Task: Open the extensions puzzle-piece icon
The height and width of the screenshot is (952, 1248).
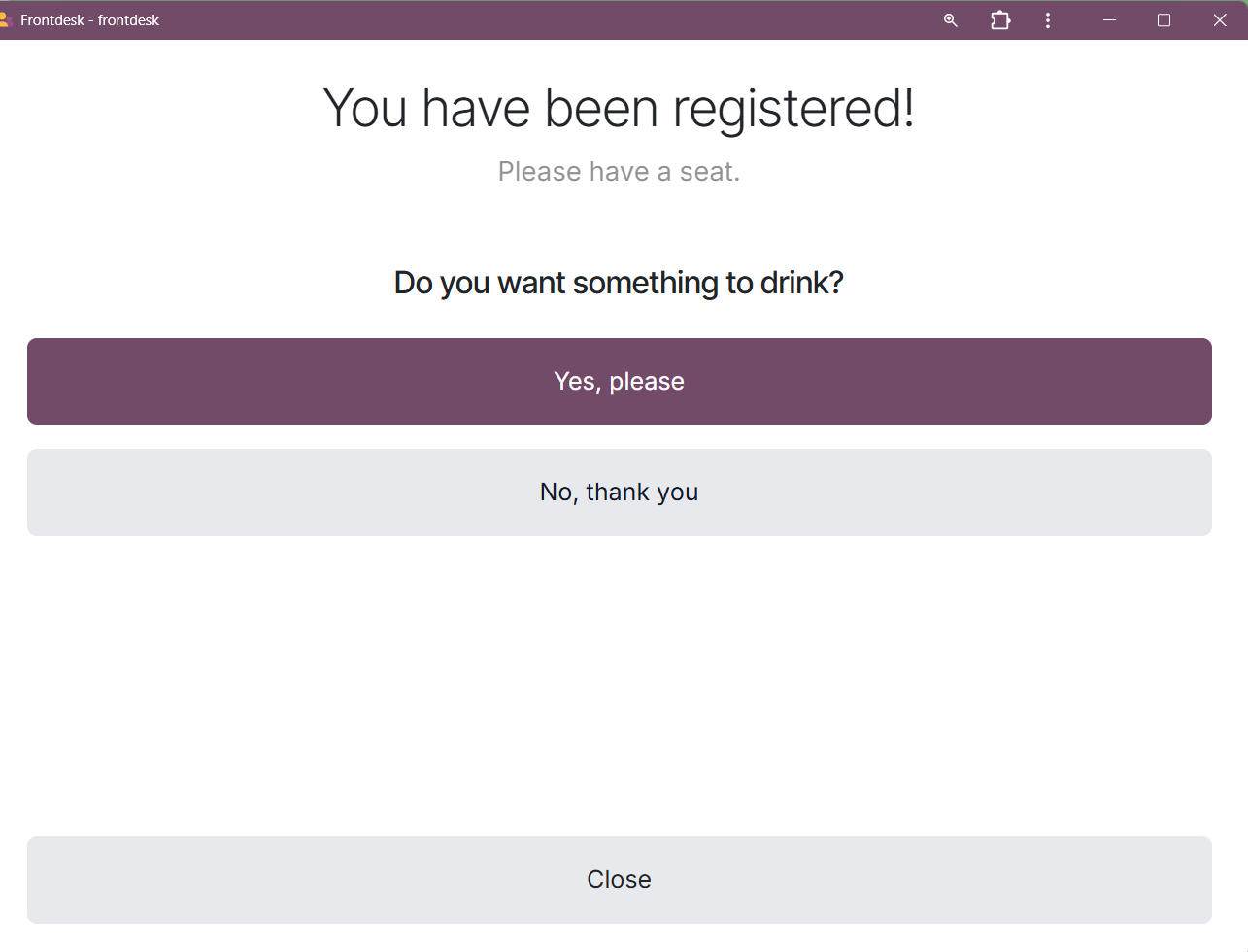Action: tap(1000, 20)
